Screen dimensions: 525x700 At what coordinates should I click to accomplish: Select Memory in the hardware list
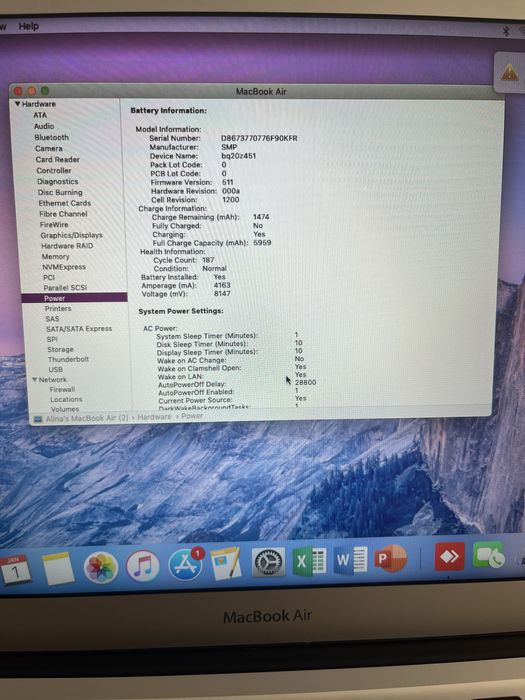click(x=55, y=257)
